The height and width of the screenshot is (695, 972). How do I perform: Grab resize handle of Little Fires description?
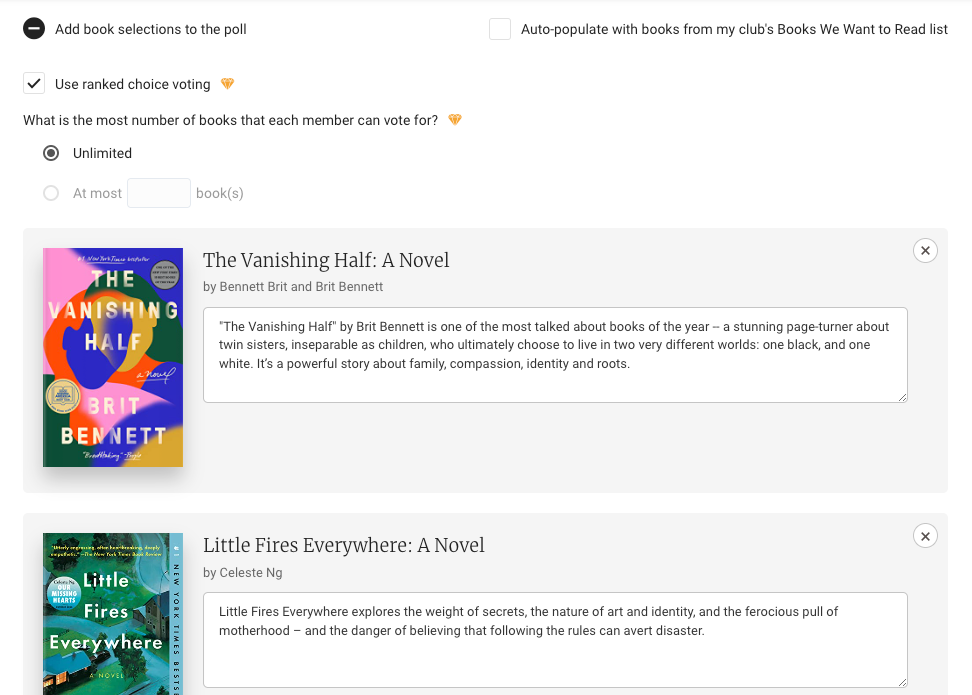coord(902,682)
